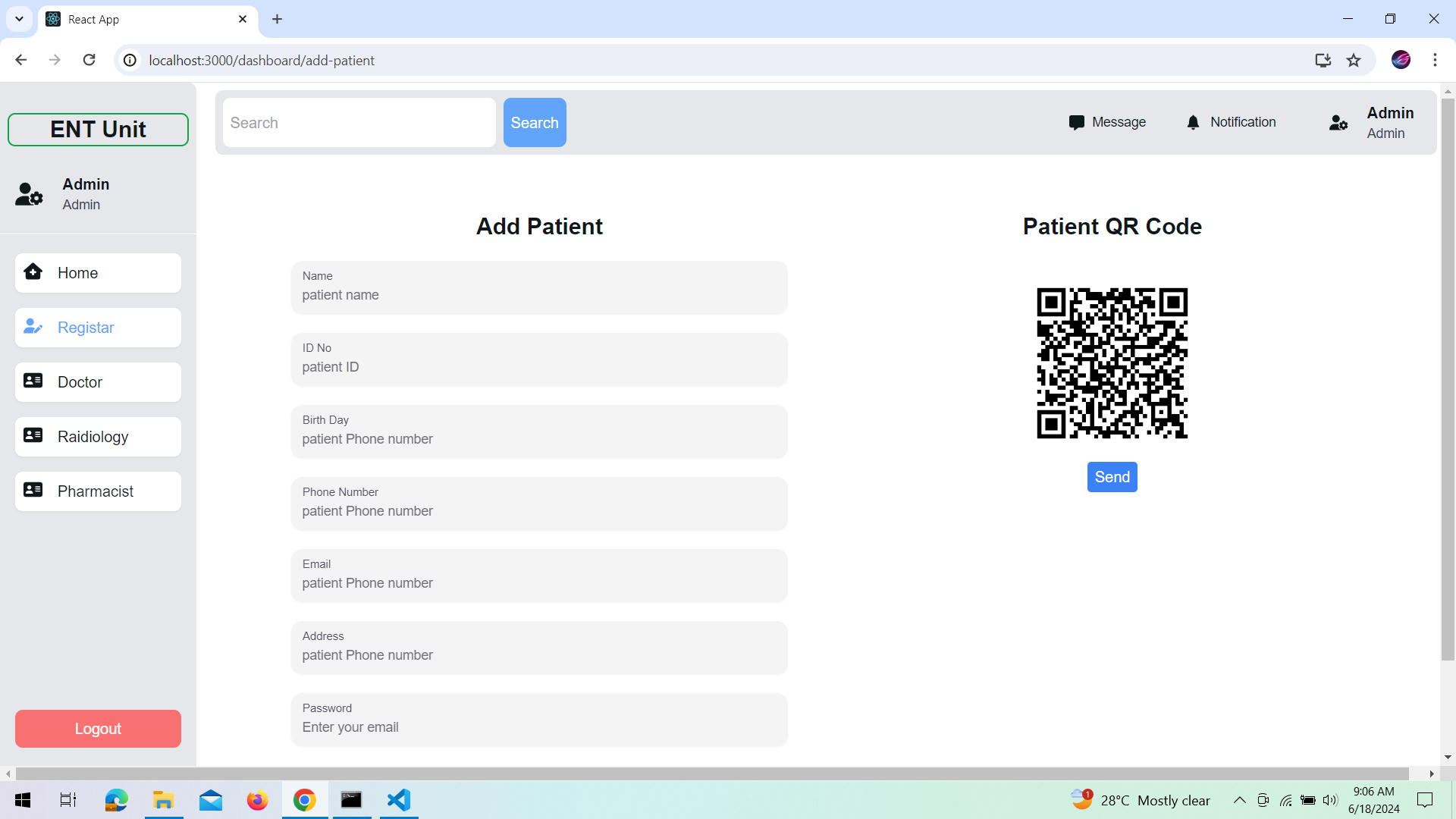This screenshot has height=819, width=1456.
Task: Focus the patient name input field
Action: [539, 295]
